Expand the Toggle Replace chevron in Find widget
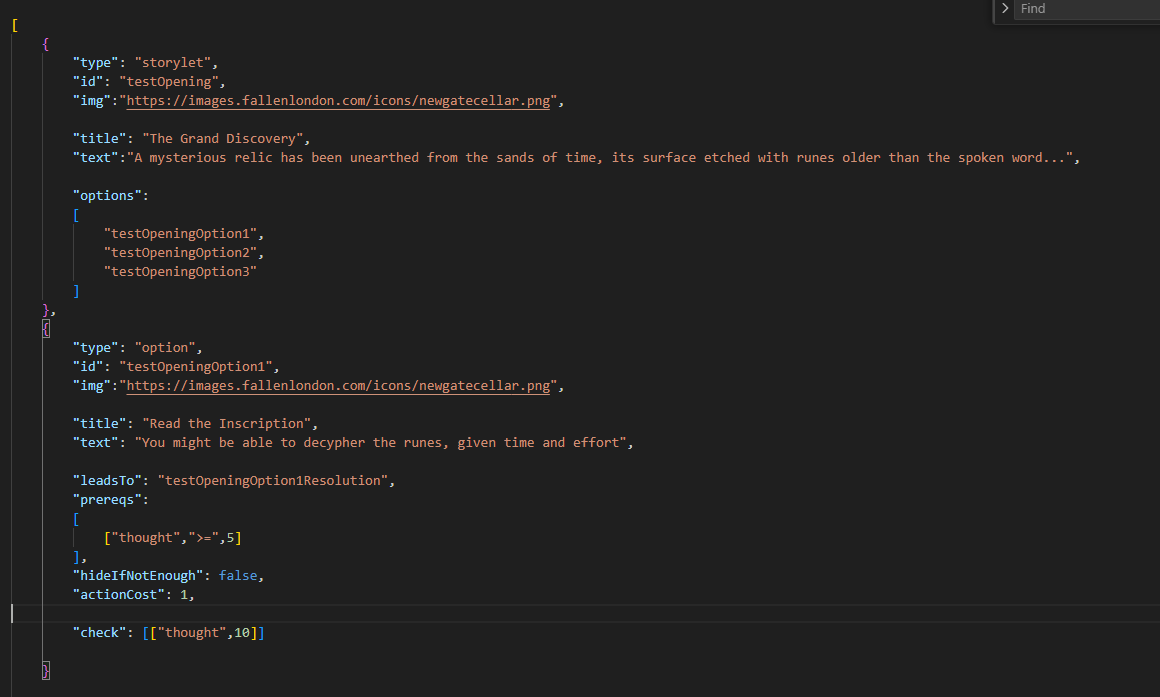Viewport: 1160px width, 697px height. coord(1005,9)
